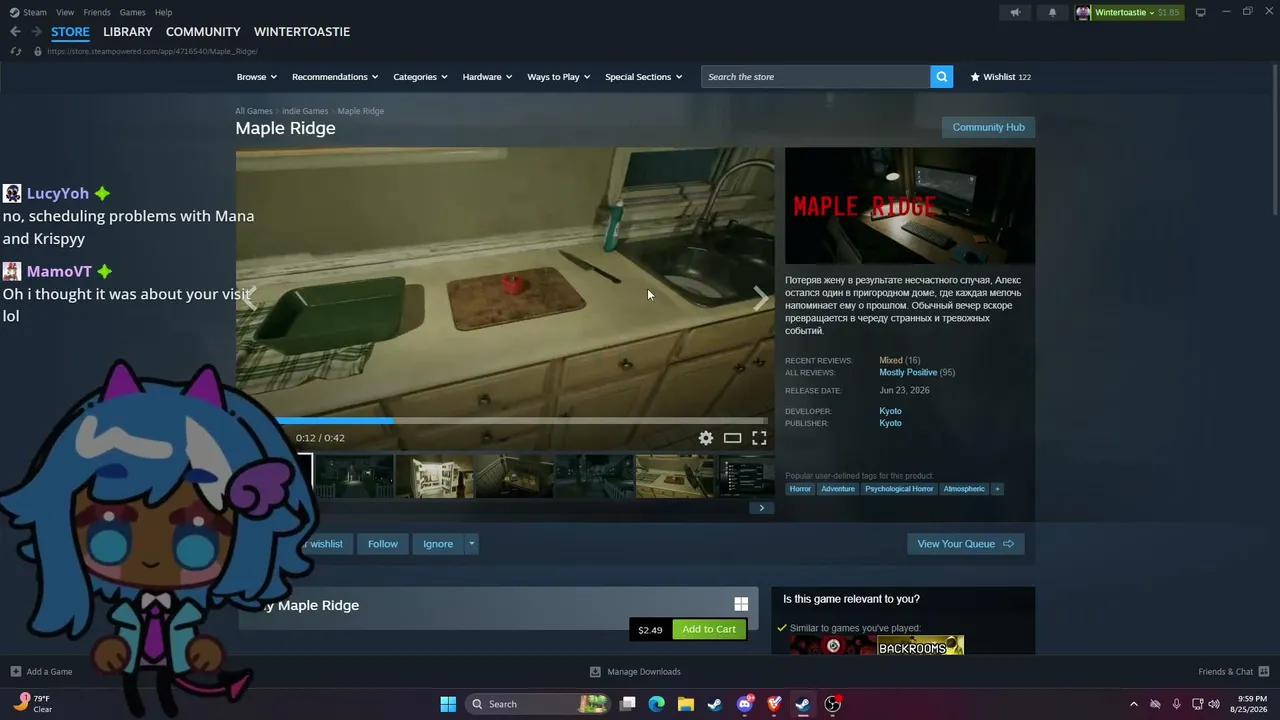
Task: Enter fullscreen for the trailer video
Action: click(759, 438)
